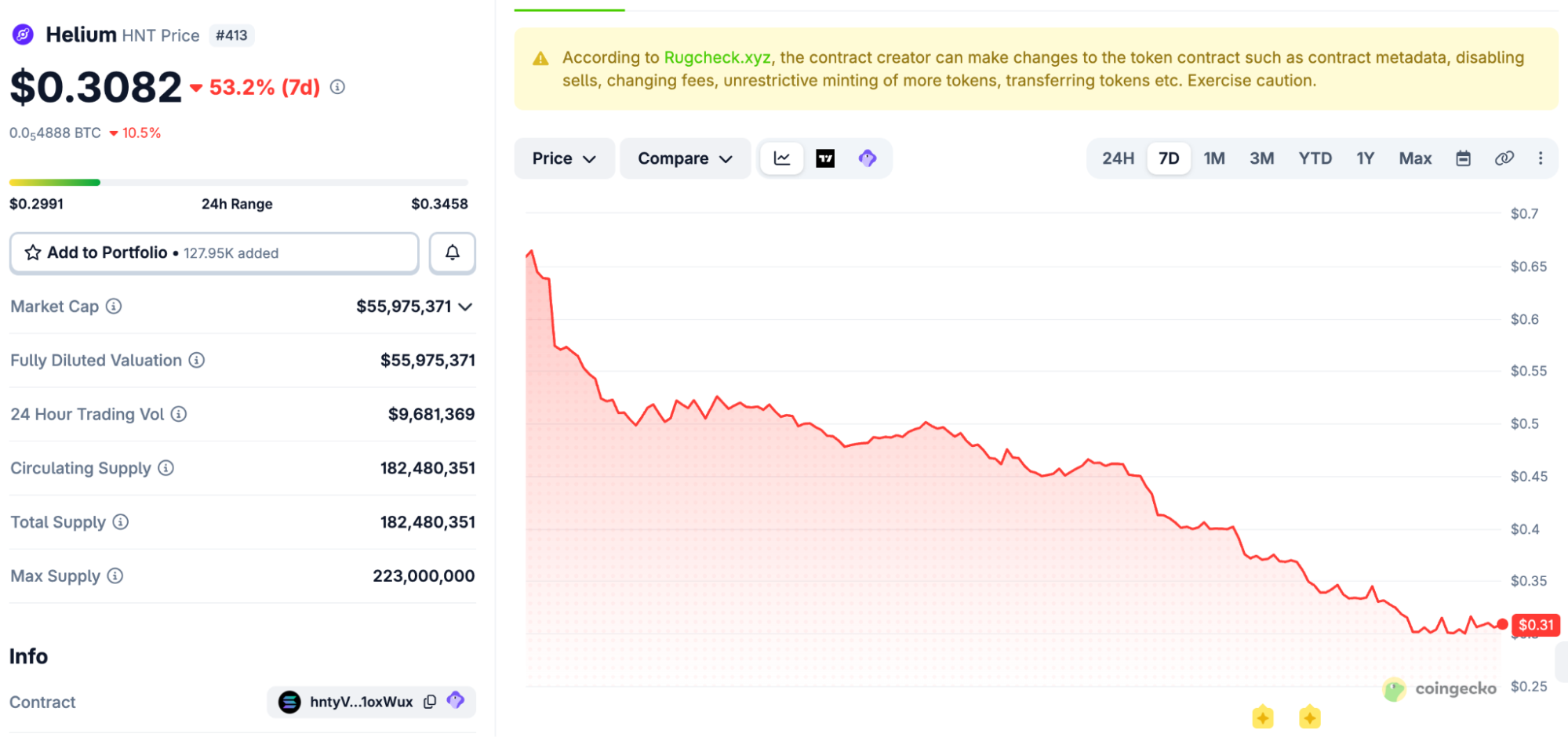Expand the Market Cap value chevron

[x=465, y=307]
